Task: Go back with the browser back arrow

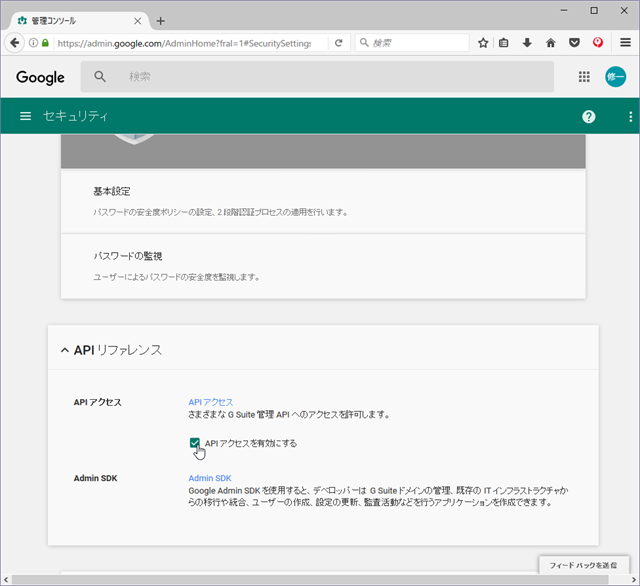Action: [x=15, y=43]
